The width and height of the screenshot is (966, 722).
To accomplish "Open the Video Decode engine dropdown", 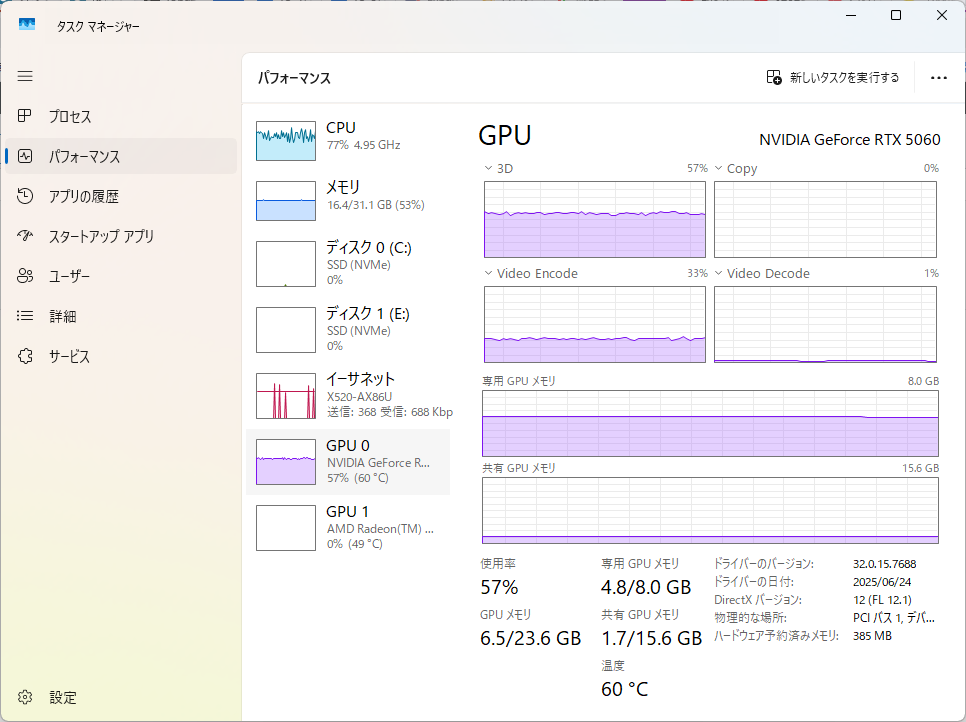I will coord(718,274).
